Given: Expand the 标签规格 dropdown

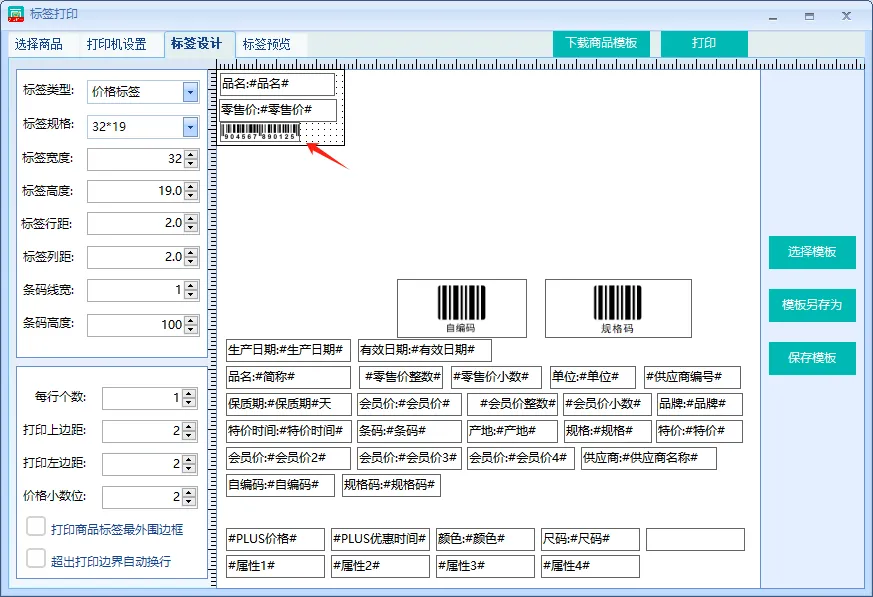Looking at the screenshot, I should pos(190,126).
